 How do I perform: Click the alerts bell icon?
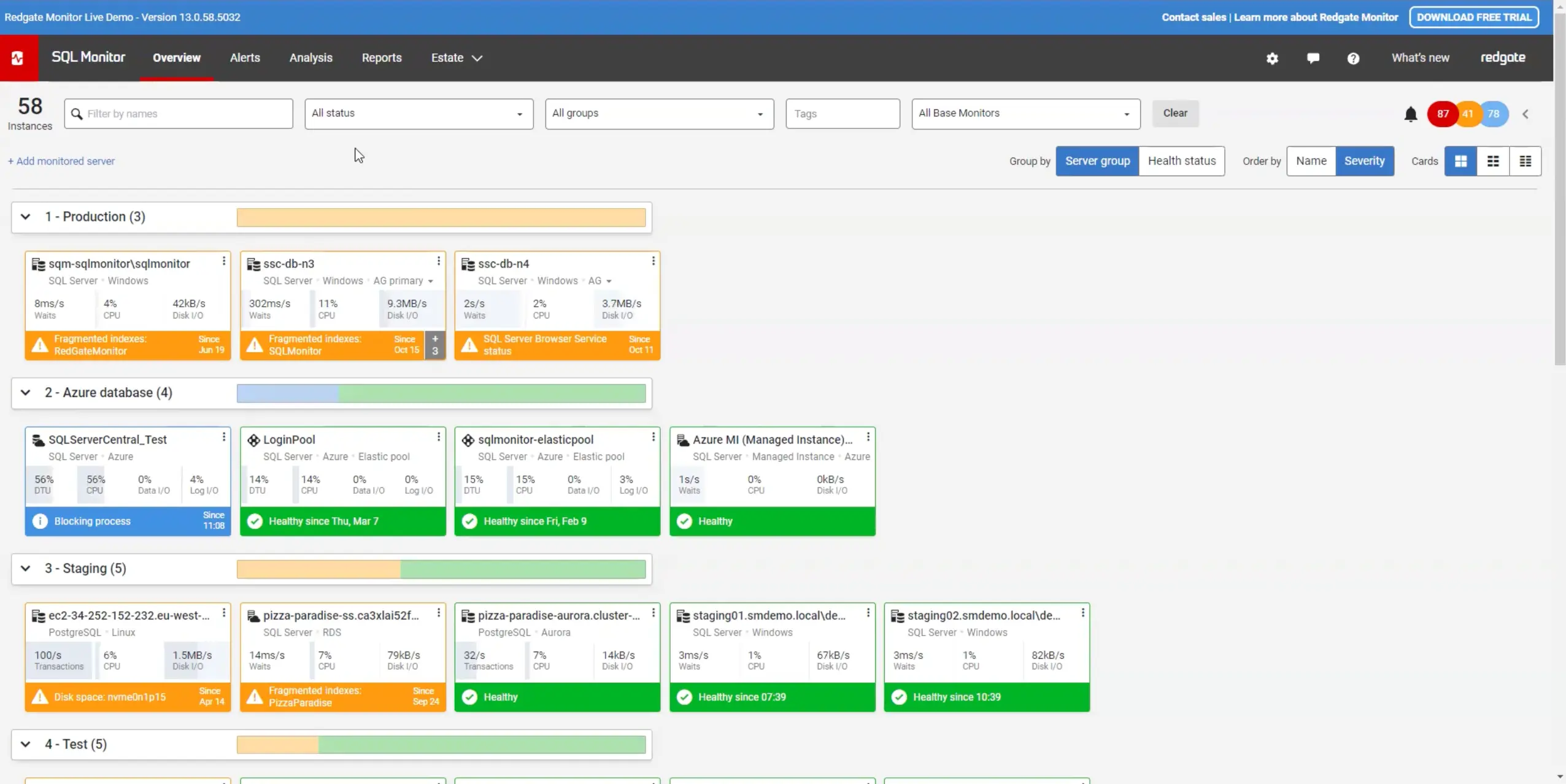1410,114
